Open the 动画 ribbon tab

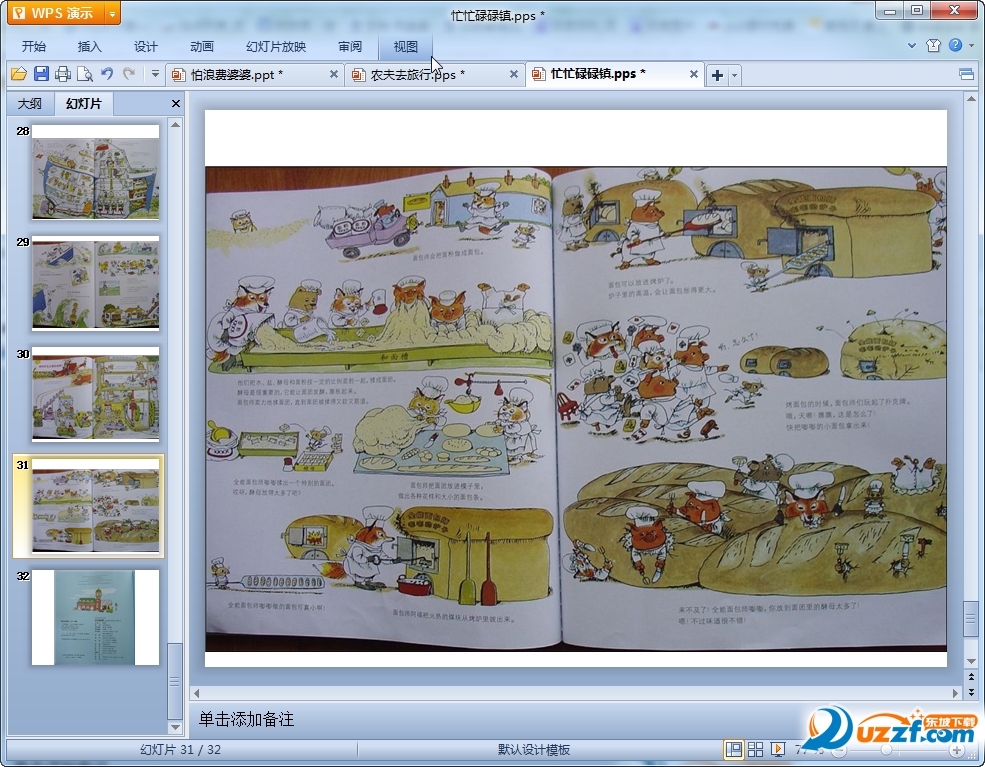202,46
